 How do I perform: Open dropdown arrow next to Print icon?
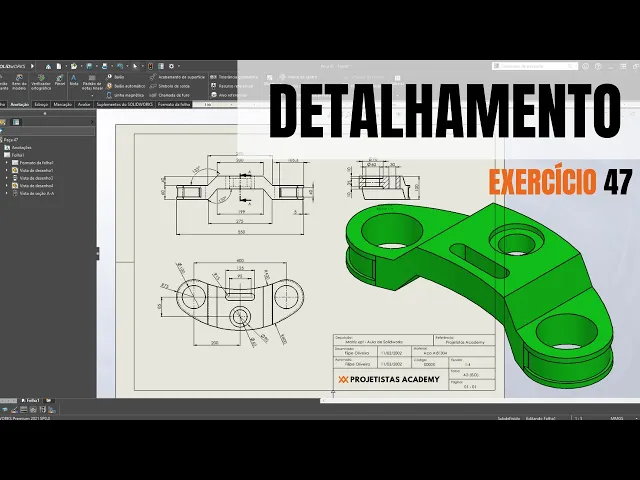coord(111,66)
